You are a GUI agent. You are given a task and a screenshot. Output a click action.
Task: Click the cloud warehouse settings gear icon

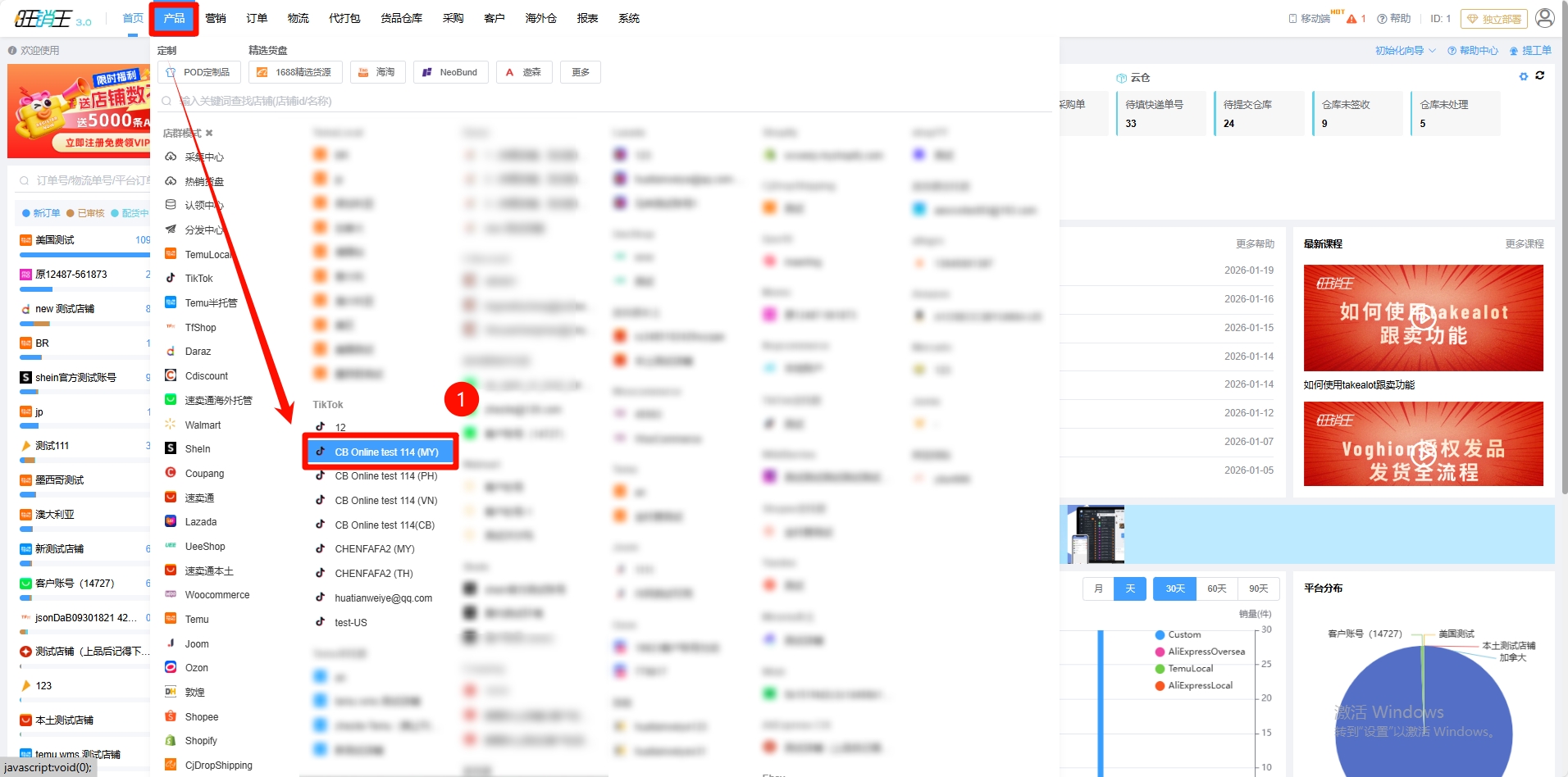[x=1523, y=76]
